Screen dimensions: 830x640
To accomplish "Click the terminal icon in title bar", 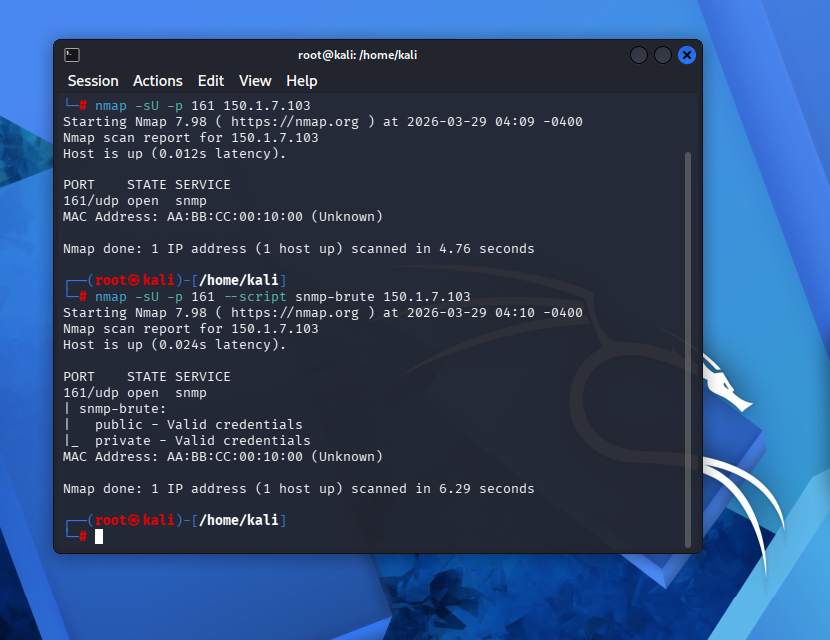I will tap(72, 55).
